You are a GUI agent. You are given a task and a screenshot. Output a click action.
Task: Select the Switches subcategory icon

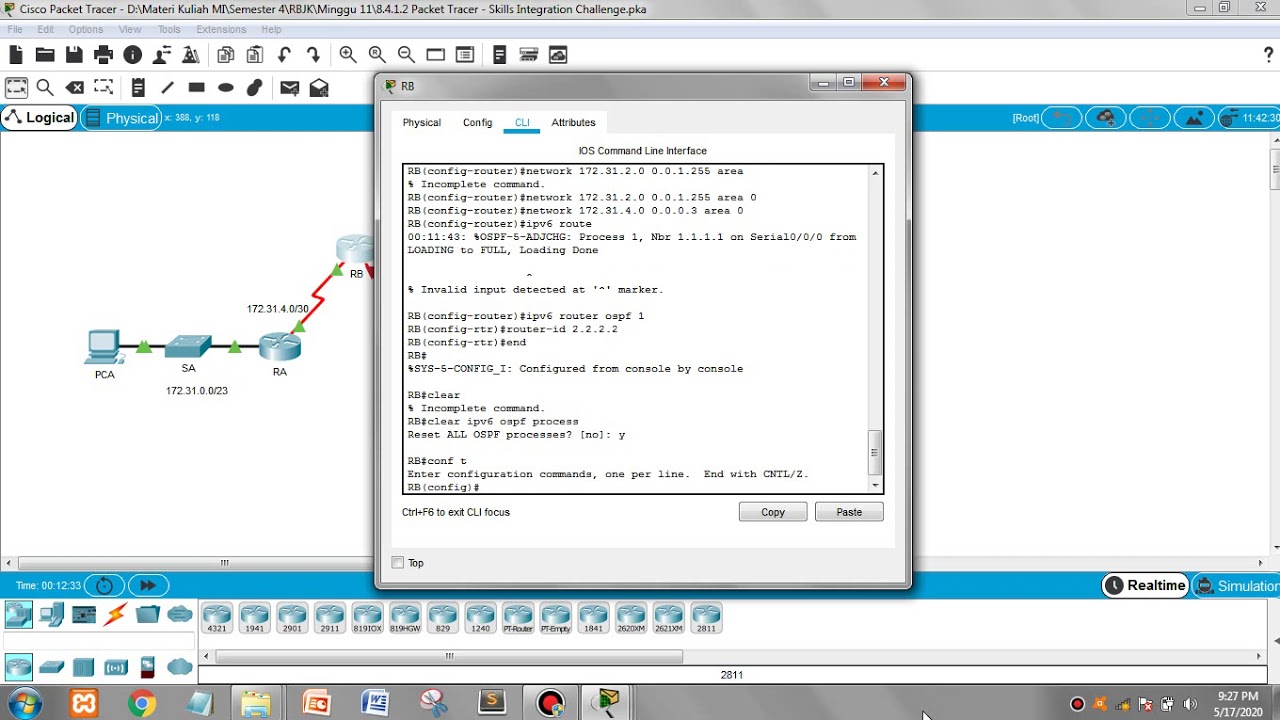tap(51, 667)
